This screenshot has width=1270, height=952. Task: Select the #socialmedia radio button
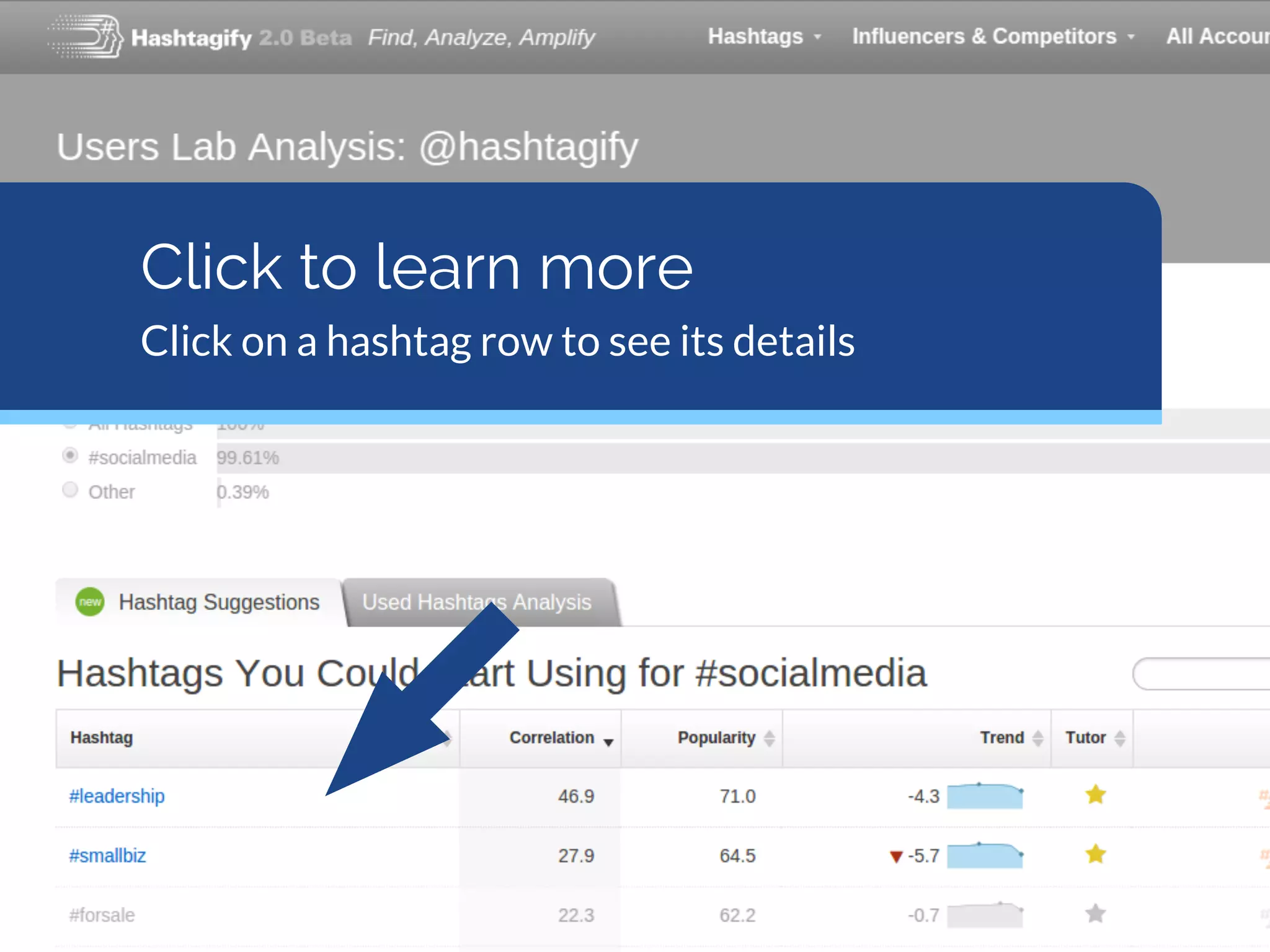(x=70, y=456)
